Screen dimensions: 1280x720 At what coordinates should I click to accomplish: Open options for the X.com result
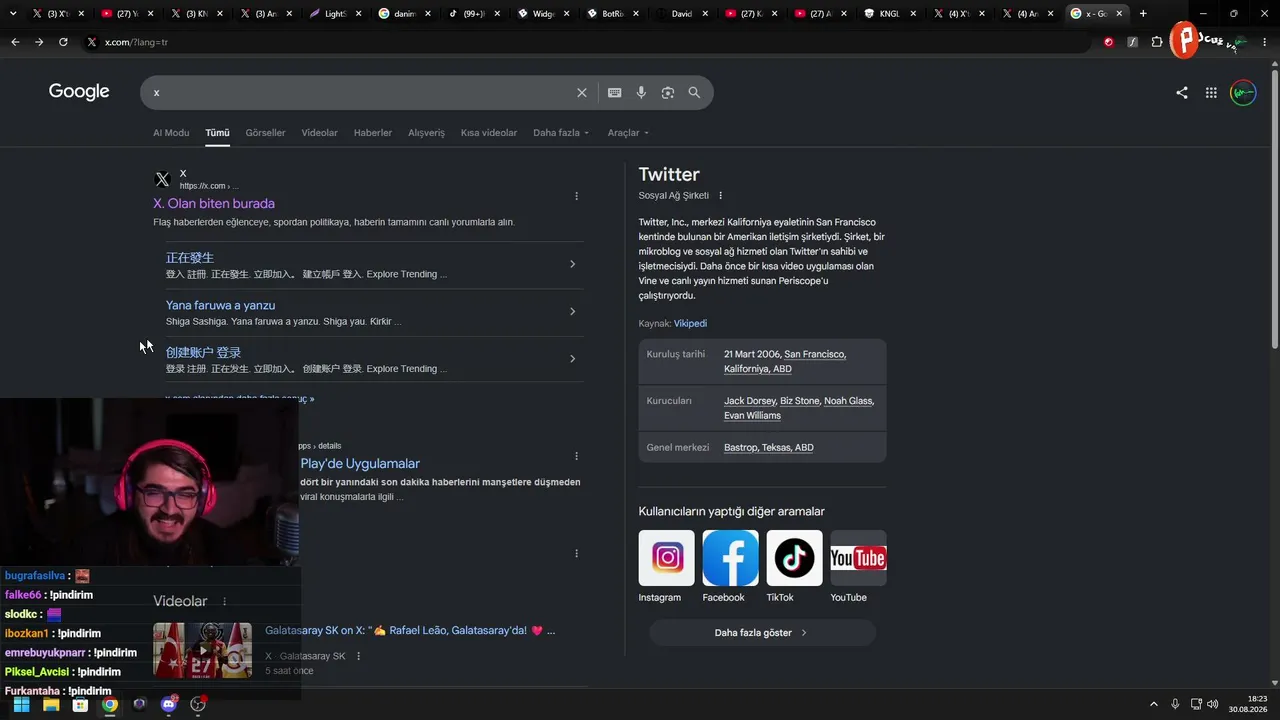pyautogui.click(x=576, y=196)
